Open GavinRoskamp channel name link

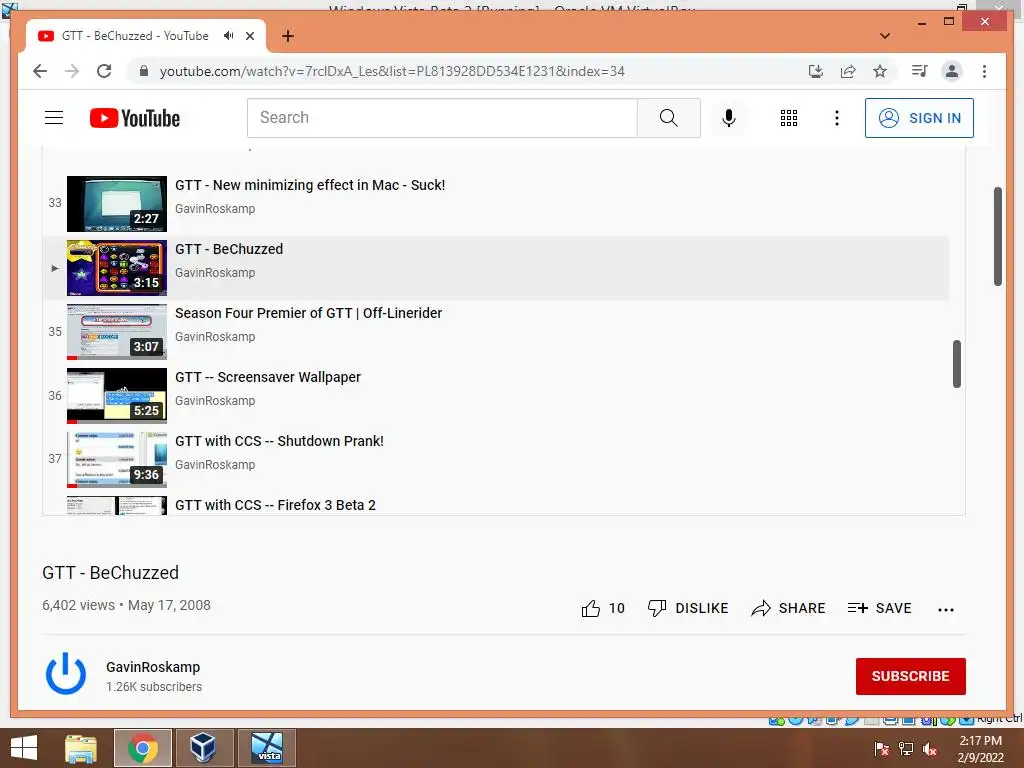pos(153,667)
